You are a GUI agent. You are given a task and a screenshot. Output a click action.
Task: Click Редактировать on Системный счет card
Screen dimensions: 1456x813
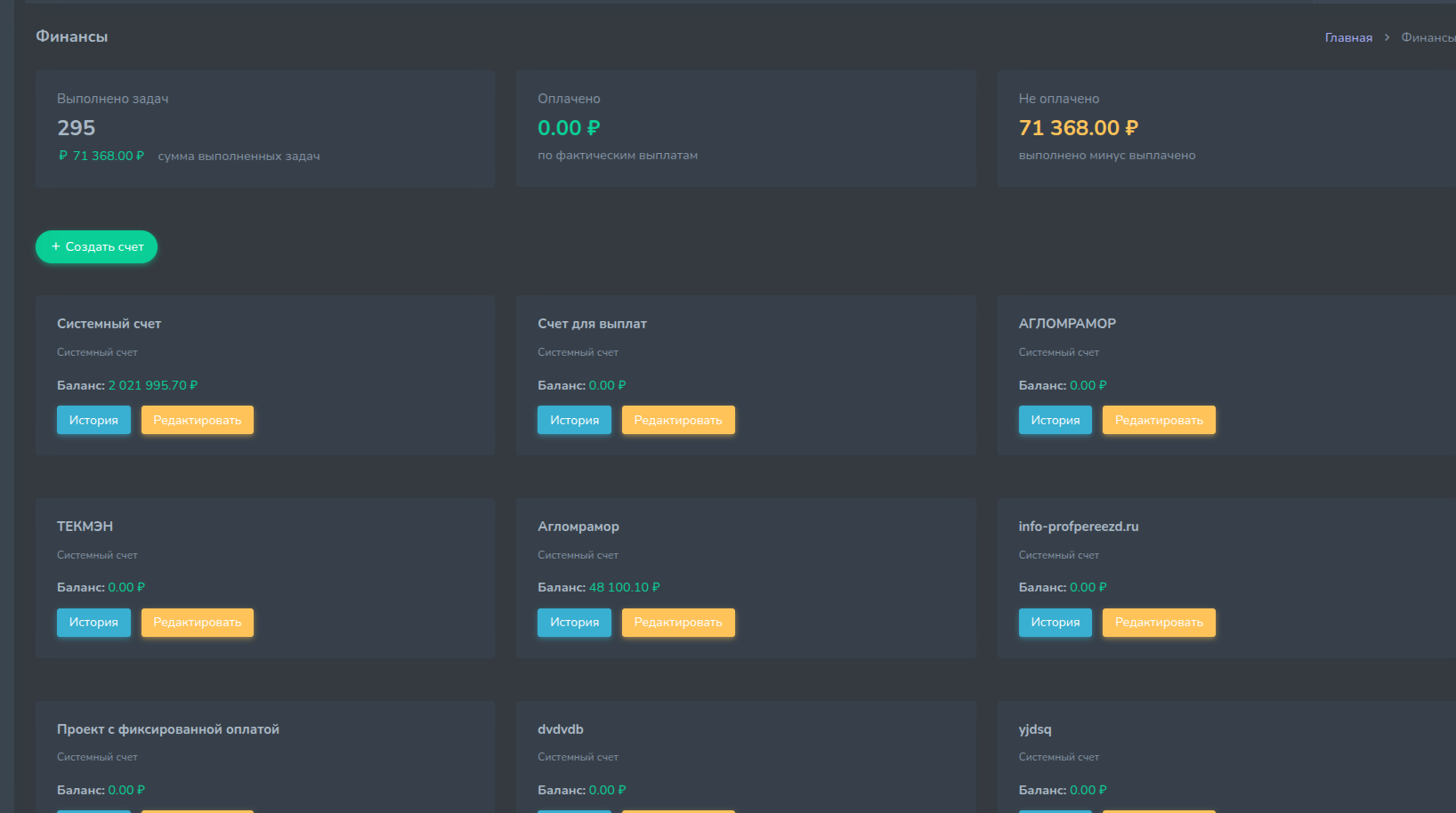coord(198,420)
